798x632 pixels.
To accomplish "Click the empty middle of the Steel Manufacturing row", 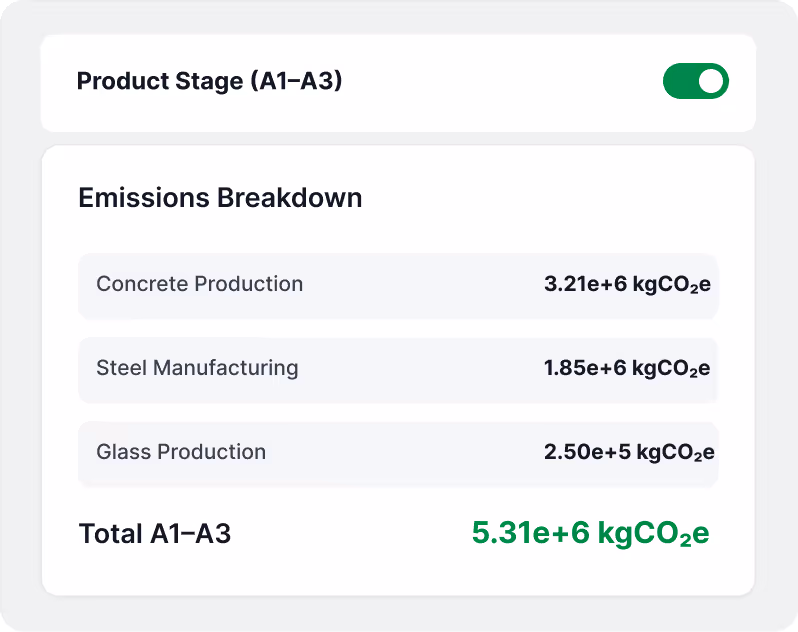I will 420,369.
